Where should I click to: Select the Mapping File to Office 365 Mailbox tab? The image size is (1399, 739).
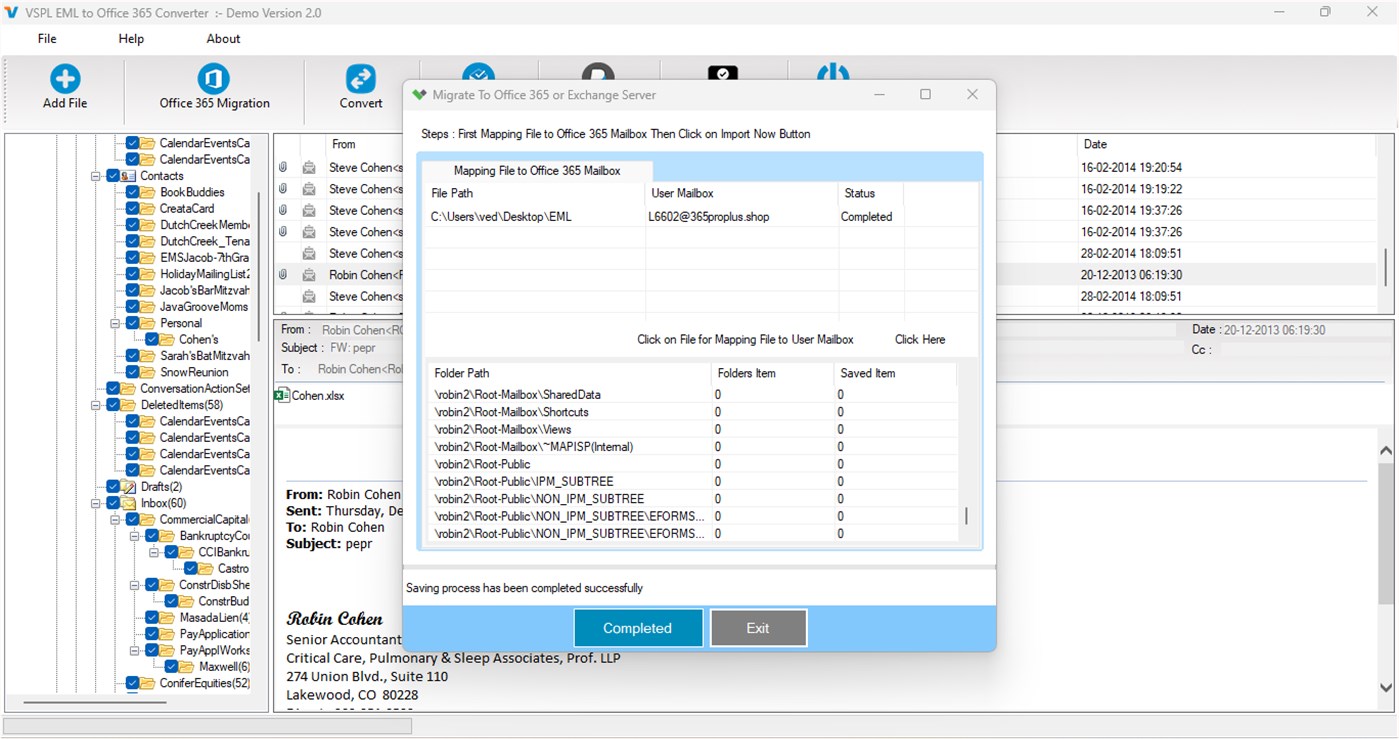(x=536, y=170)
